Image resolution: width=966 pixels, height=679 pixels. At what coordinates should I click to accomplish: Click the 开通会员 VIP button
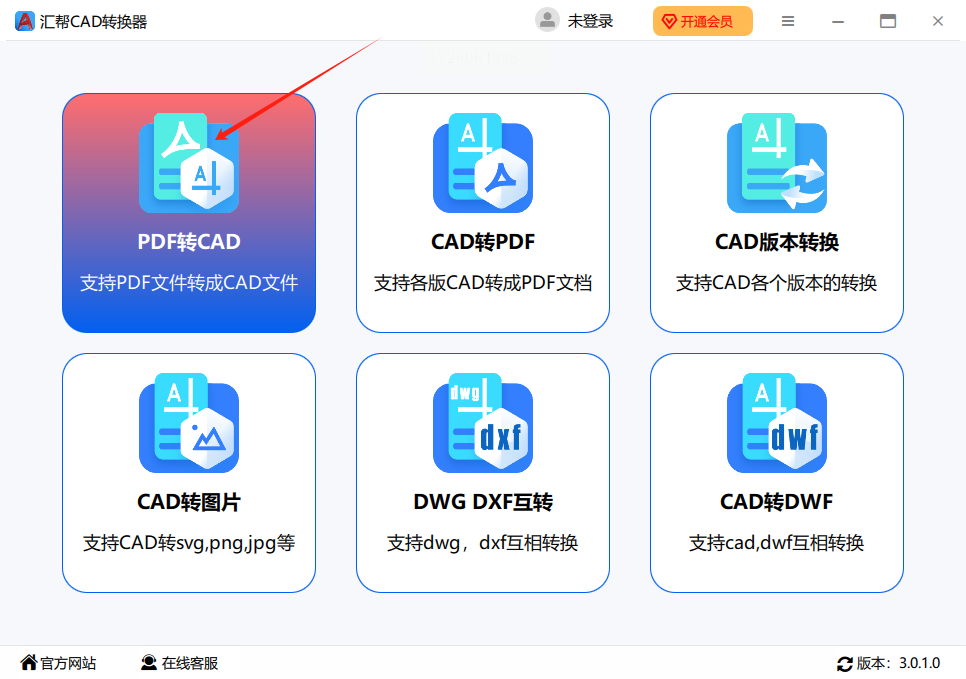[x=702, y=22]
